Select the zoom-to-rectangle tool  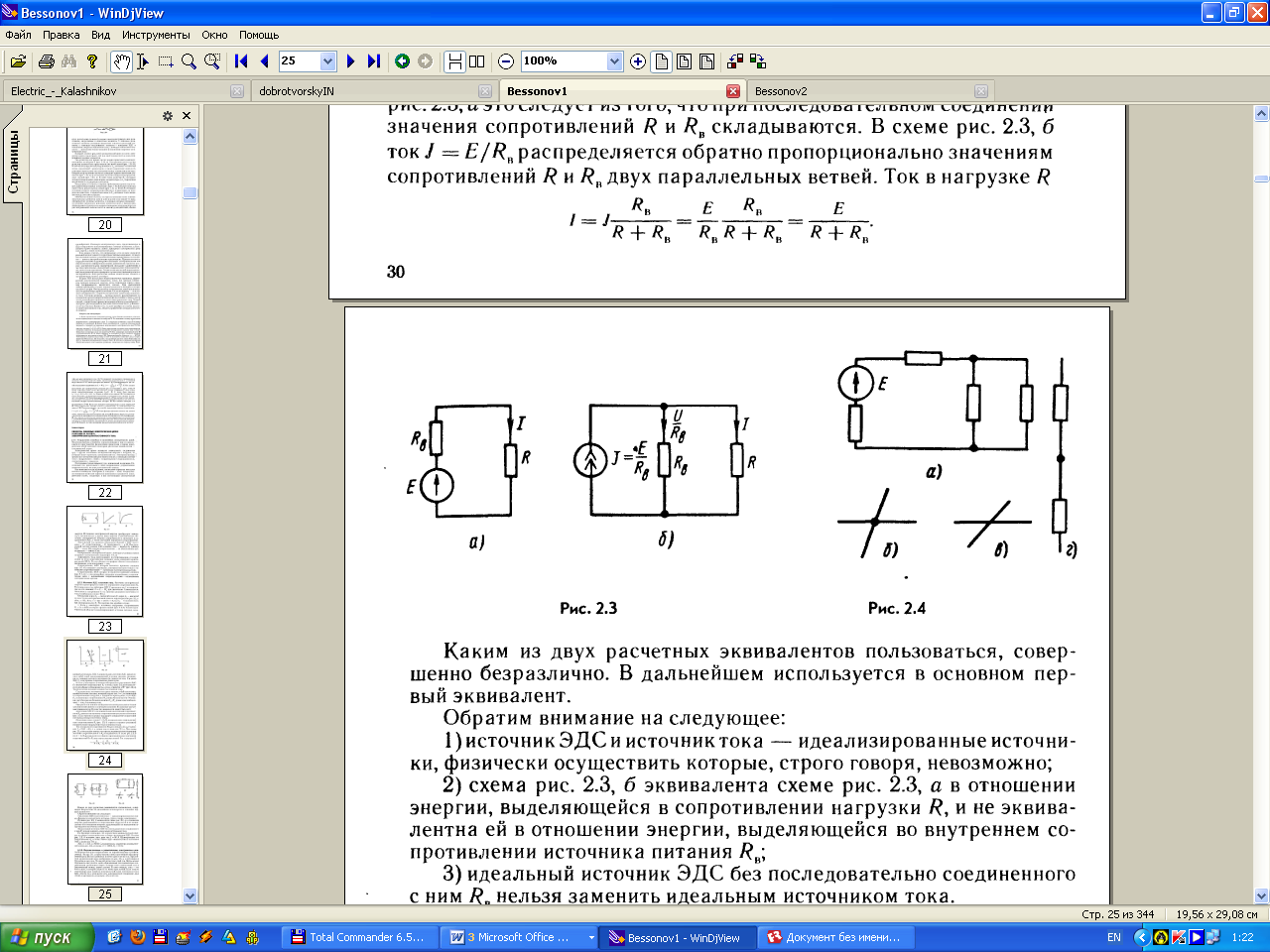pos(212,61)
